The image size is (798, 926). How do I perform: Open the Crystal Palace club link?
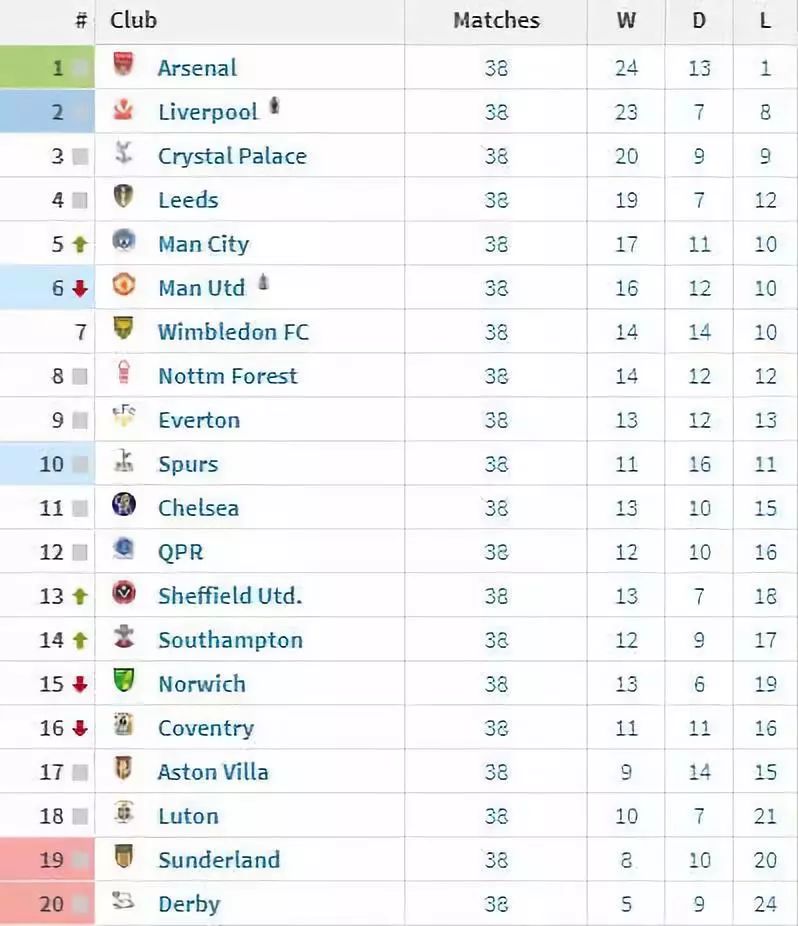[232, 156]
